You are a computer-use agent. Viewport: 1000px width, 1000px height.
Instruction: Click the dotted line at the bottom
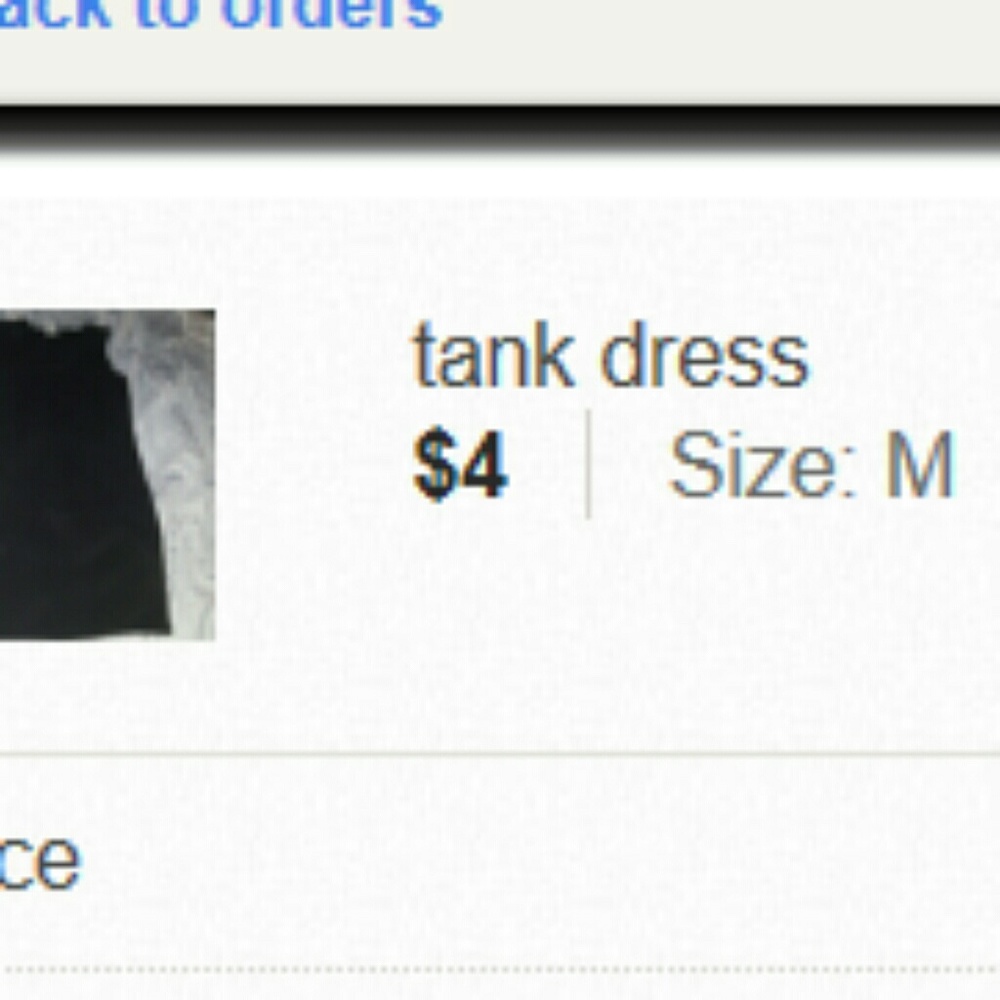coord(500,970)
